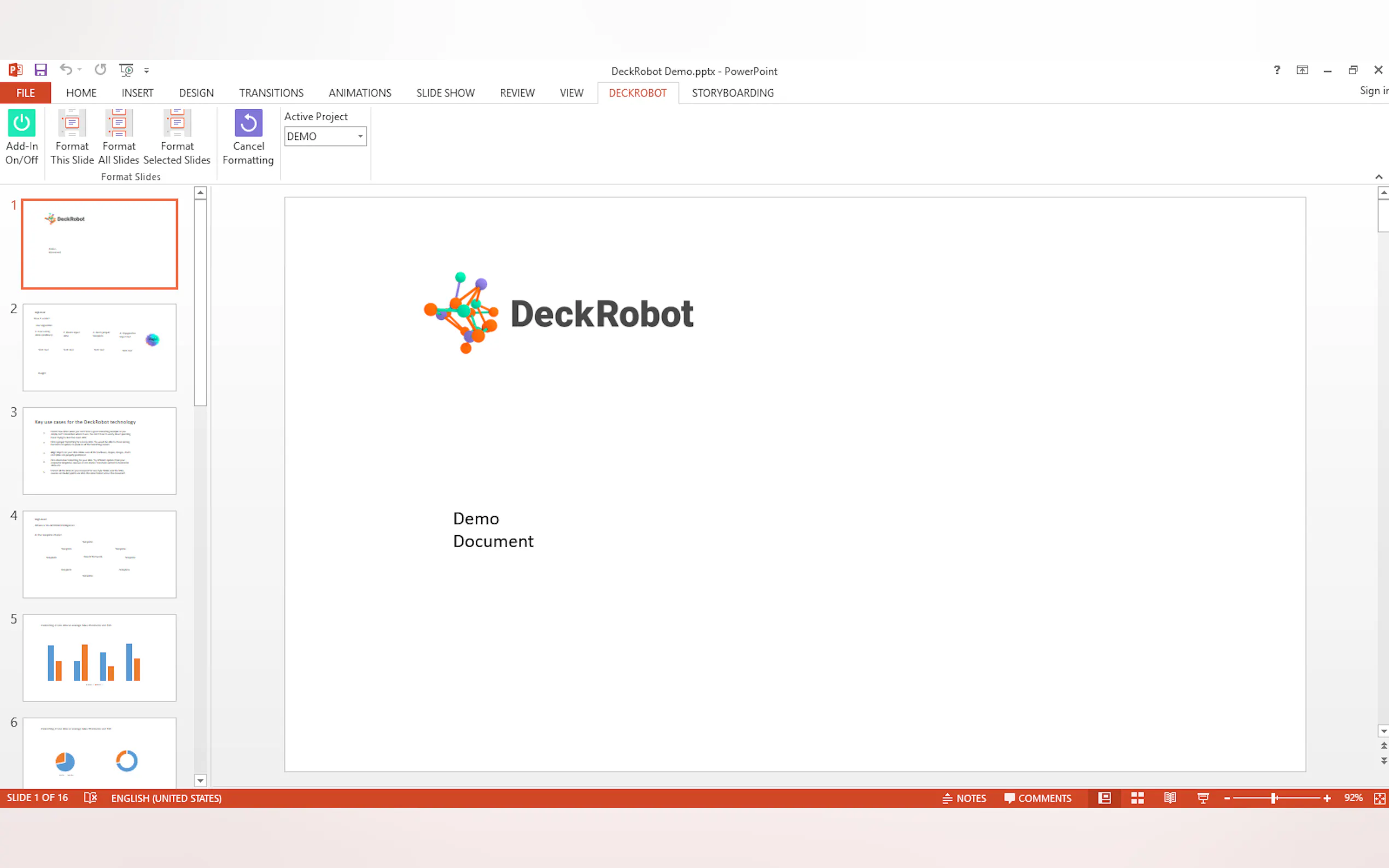
Task: Collapse the ribbon with the chevron
Action: (1378, 177)
